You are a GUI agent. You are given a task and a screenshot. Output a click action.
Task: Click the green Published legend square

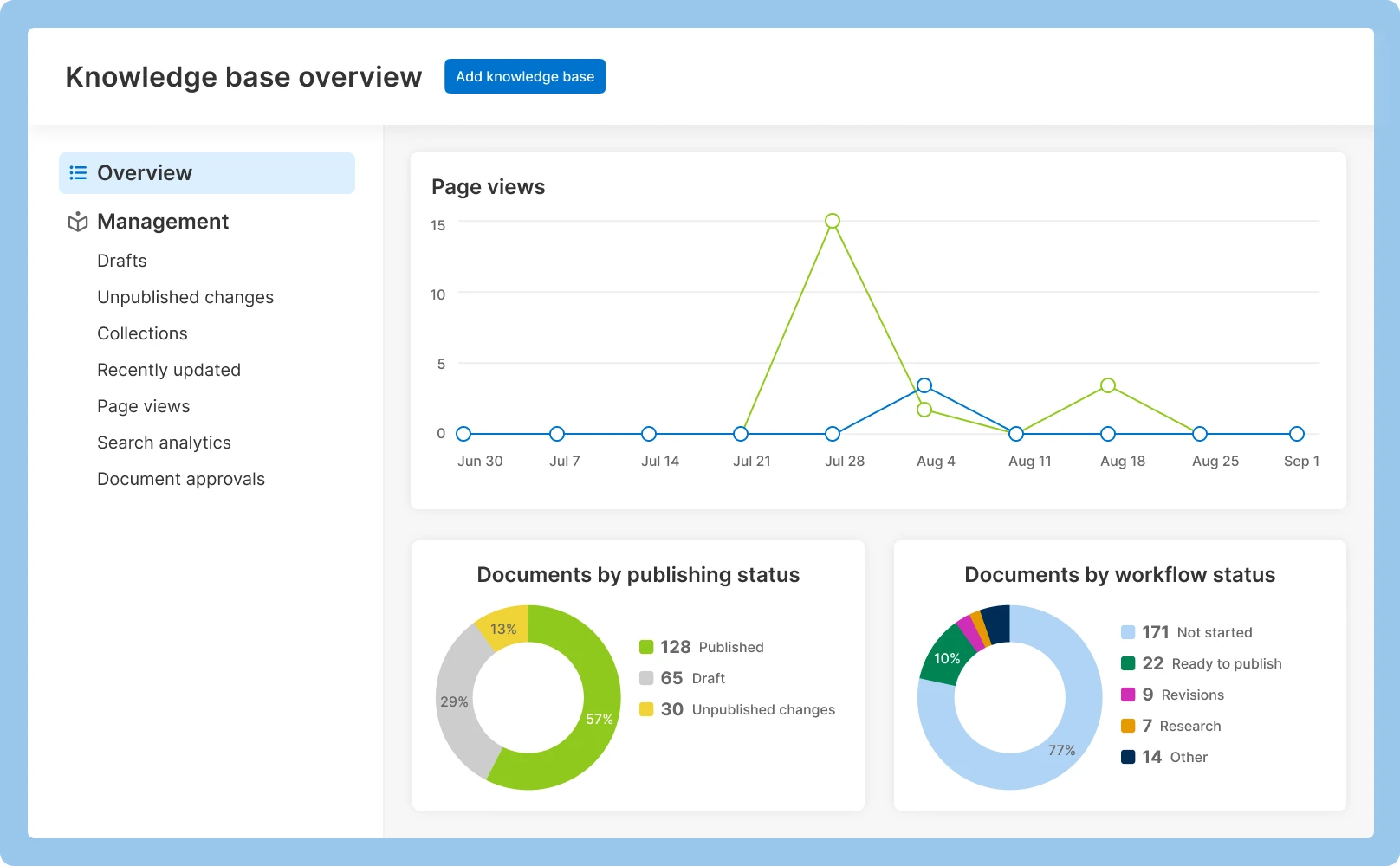[x=646, y=646]
